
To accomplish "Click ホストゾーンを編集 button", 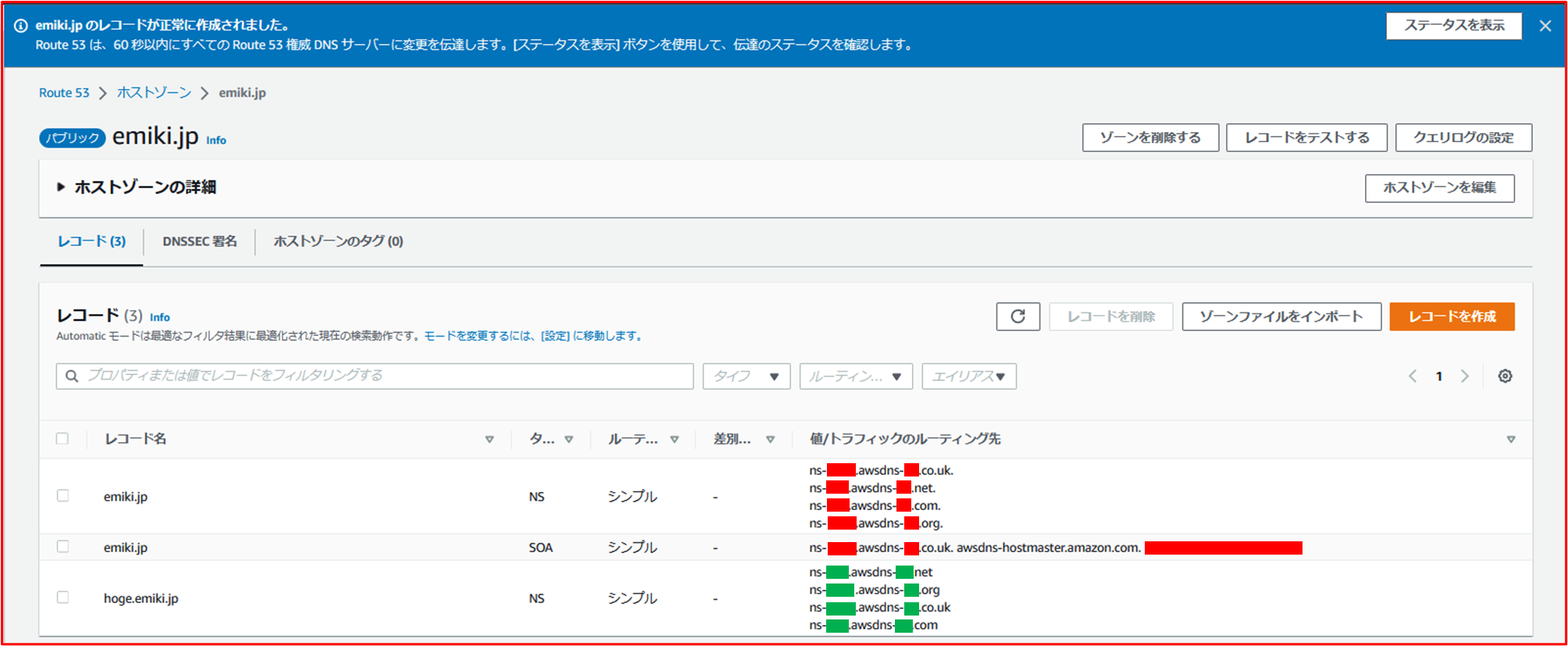I will [x=1439, y=187].
